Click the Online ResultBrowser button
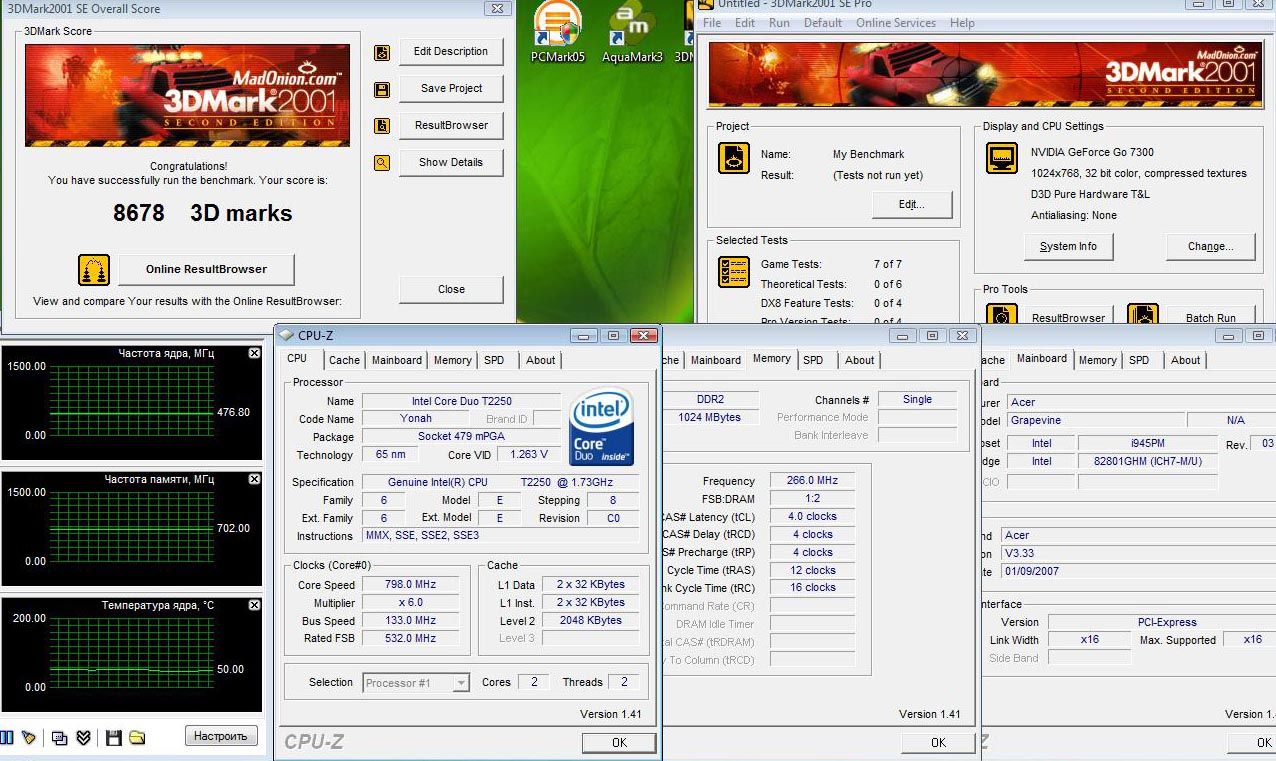The image size is (1276, 761). pyautogui.click(x=206, y=269)
